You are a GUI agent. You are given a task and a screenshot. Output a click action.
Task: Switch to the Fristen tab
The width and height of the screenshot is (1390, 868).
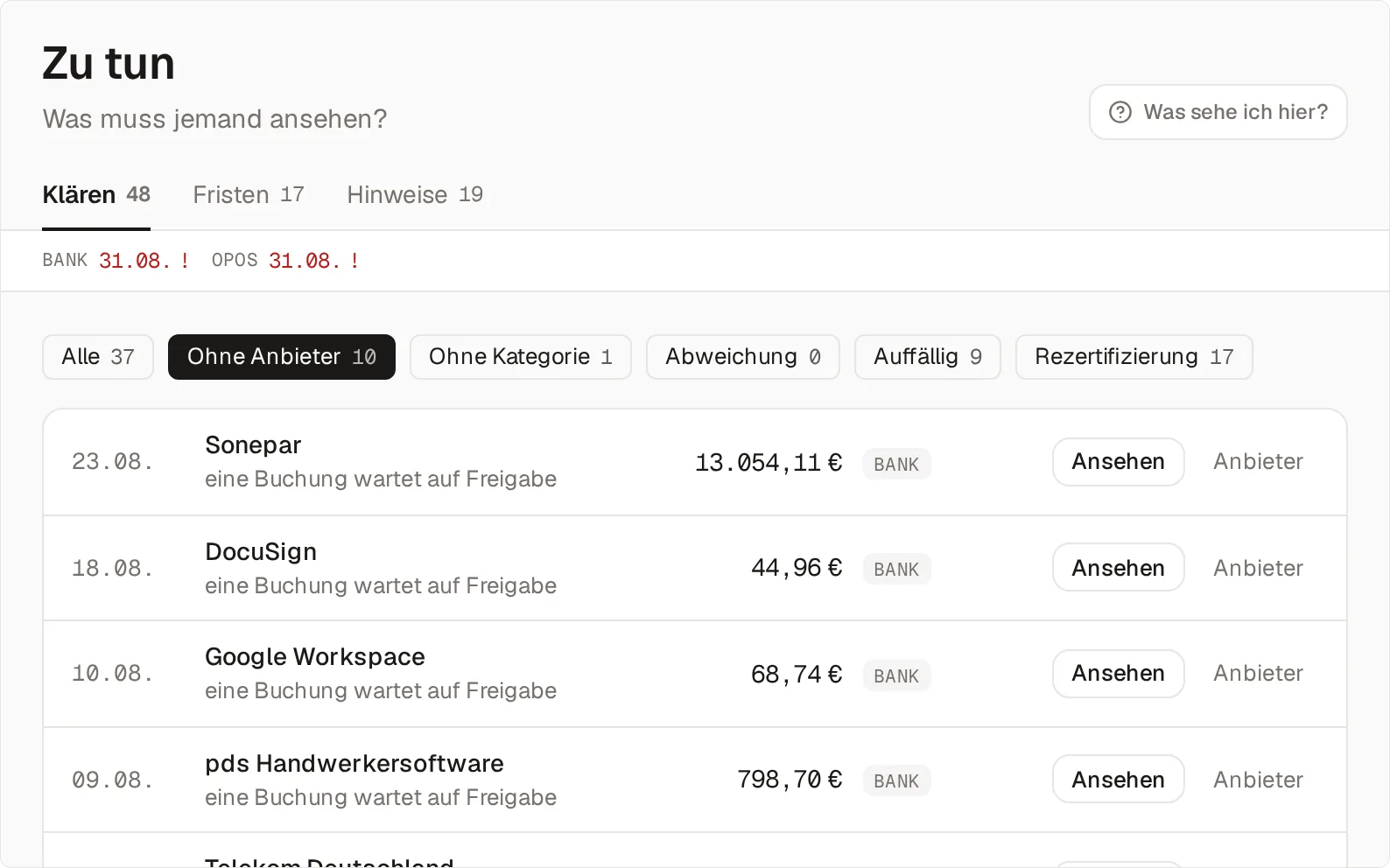coord(249,194)
